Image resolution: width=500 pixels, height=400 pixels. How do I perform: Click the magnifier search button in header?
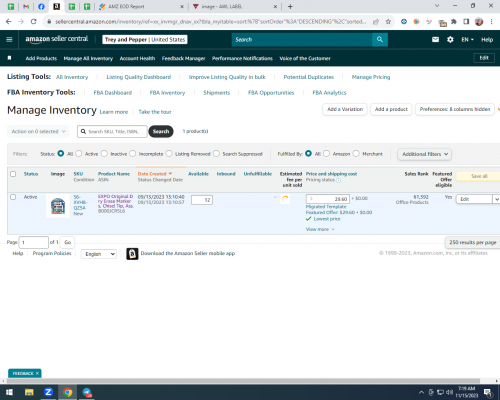380,39
